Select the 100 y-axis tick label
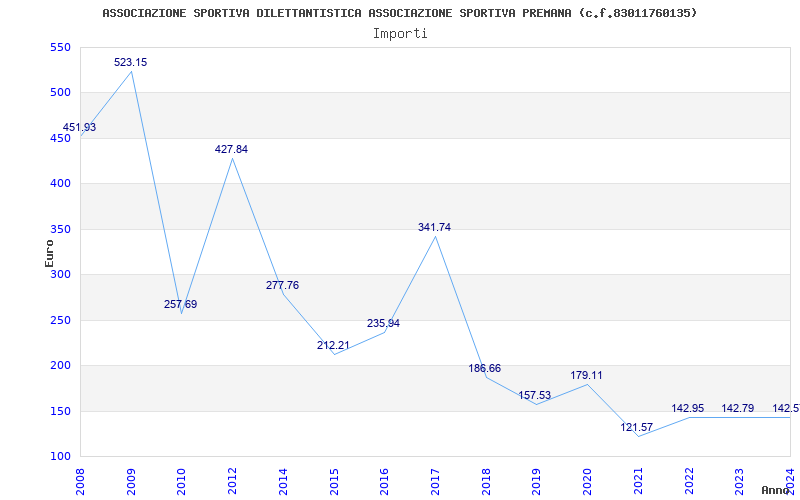The height and width of the screenshot is (500, 800). pyautogui.click(x=60, y=456)
